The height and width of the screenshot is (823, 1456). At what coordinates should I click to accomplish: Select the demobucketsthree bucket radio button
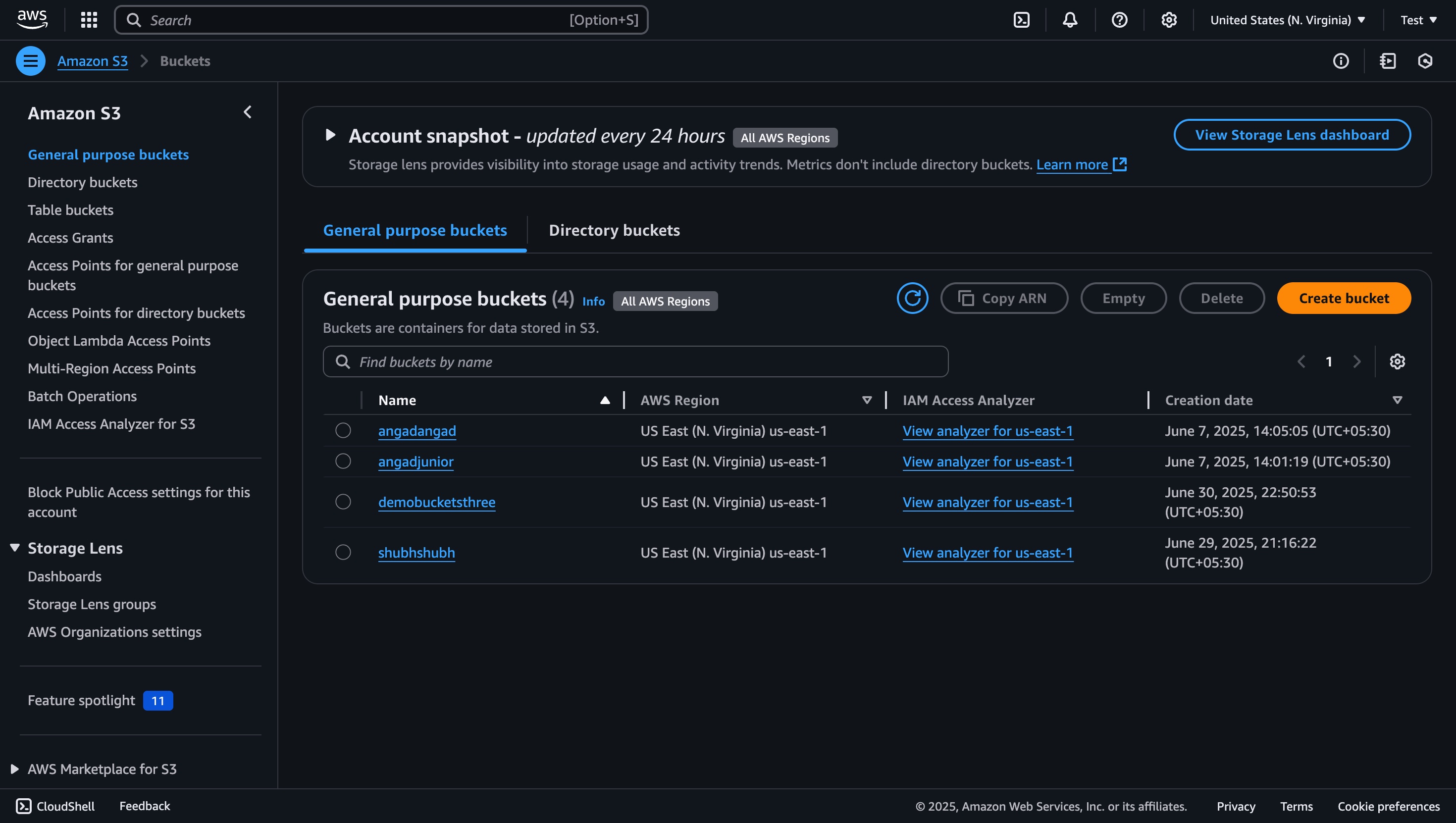point(343,502)
